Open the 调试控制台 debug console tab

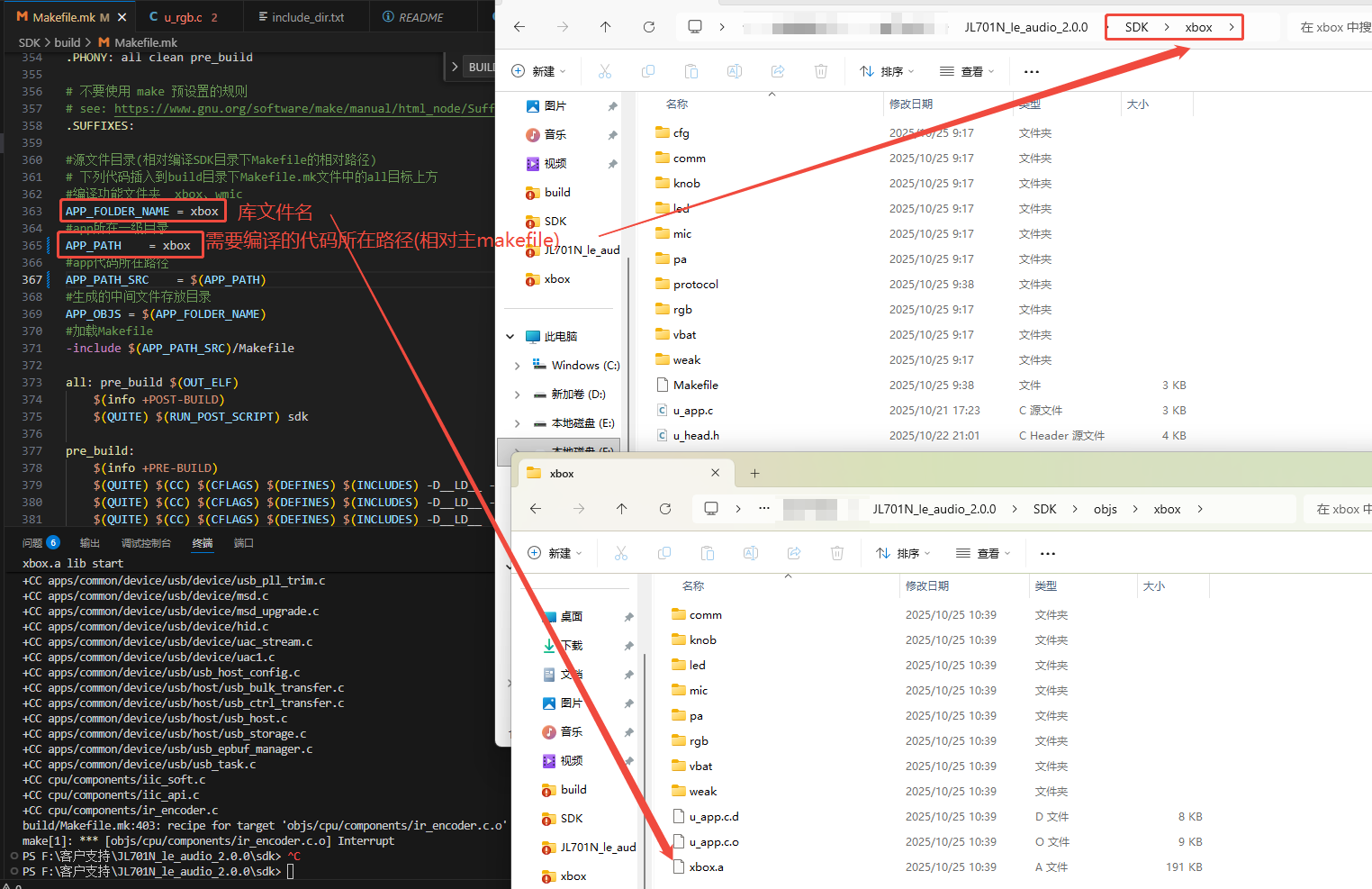(x=146, y=543)
